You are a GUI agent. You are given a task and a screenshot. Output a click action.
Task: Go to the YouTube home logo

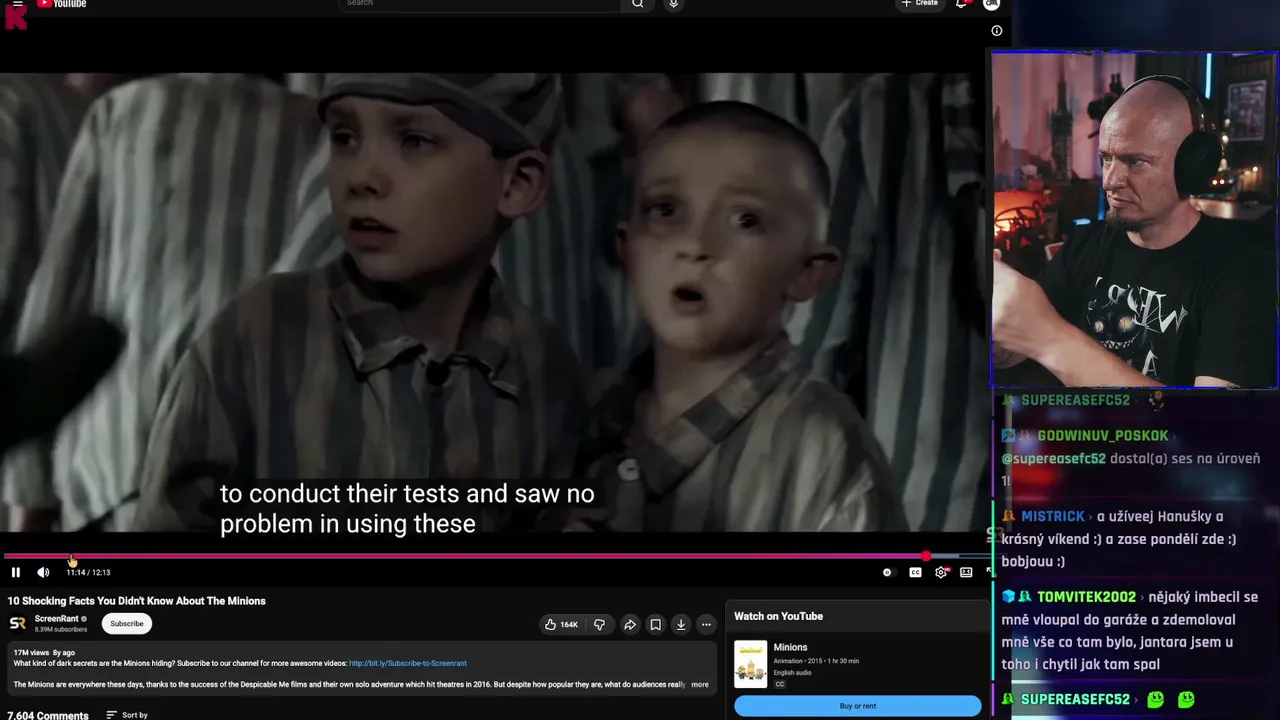tap(62, 4)
